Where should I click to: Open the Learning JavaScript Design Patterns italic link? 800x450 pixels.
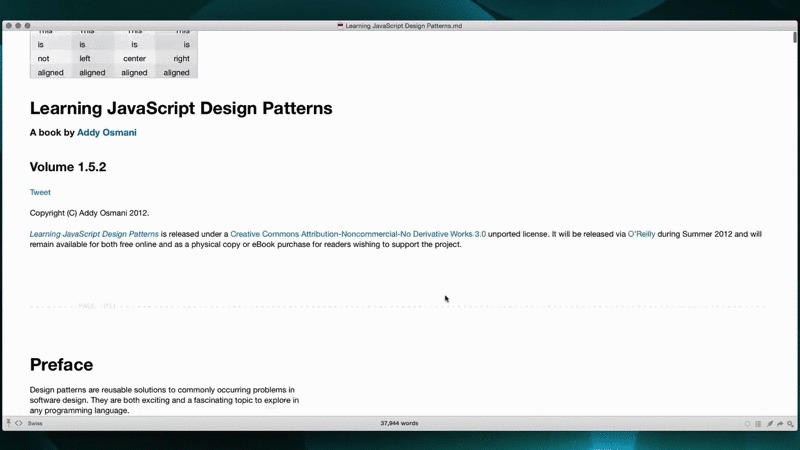pos(94,234)
